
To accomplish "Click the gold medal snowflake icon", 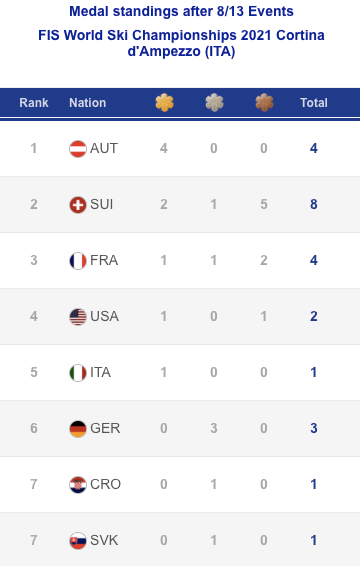I will [164, 103].
